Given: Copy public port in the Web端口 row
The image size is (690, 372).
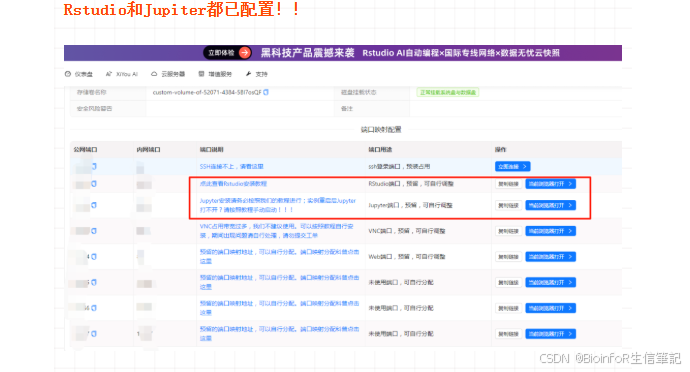Looking at the screenshot, I should coord(94,257).
